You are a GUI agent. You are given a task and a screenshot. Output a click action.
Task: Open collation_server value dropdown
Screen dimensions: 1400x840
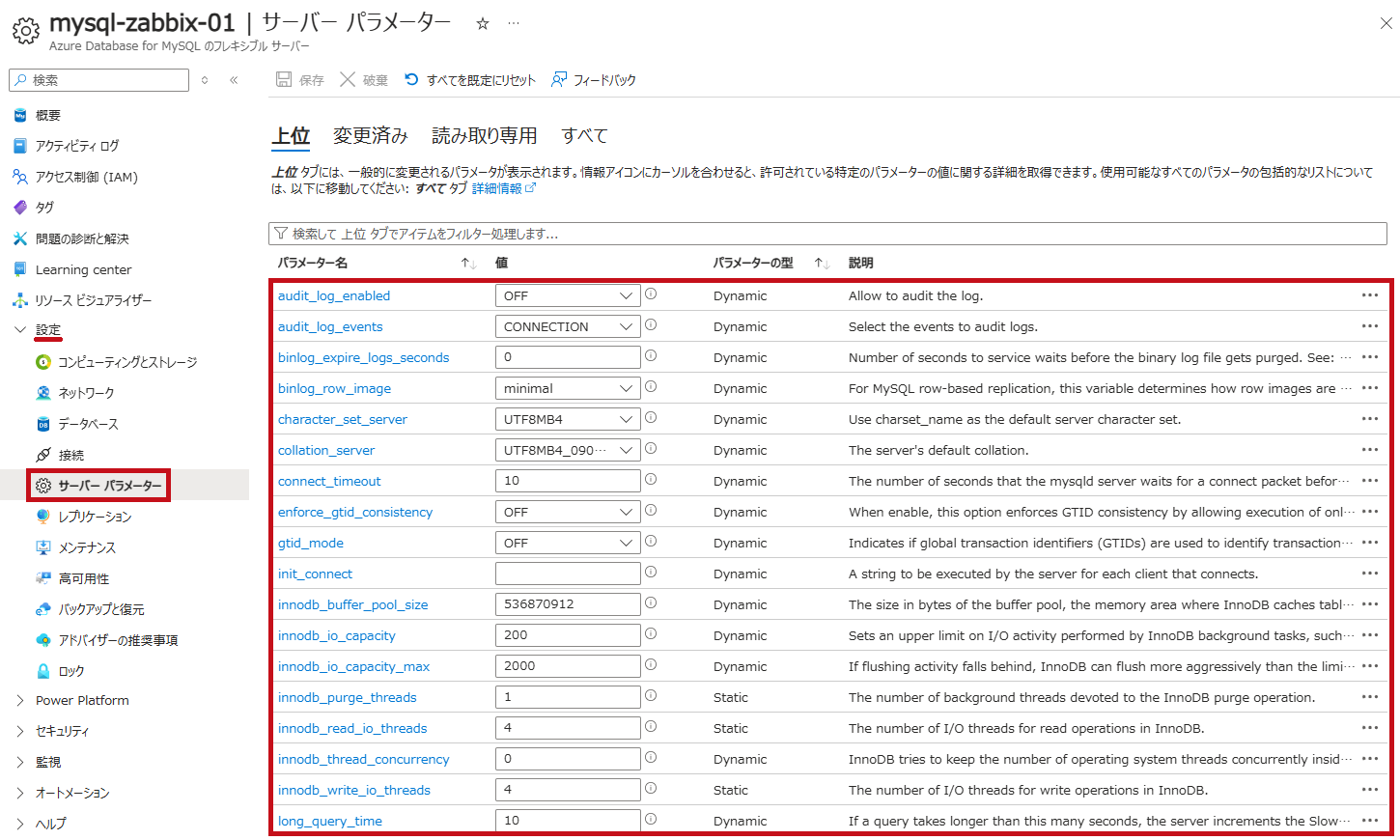568,450
